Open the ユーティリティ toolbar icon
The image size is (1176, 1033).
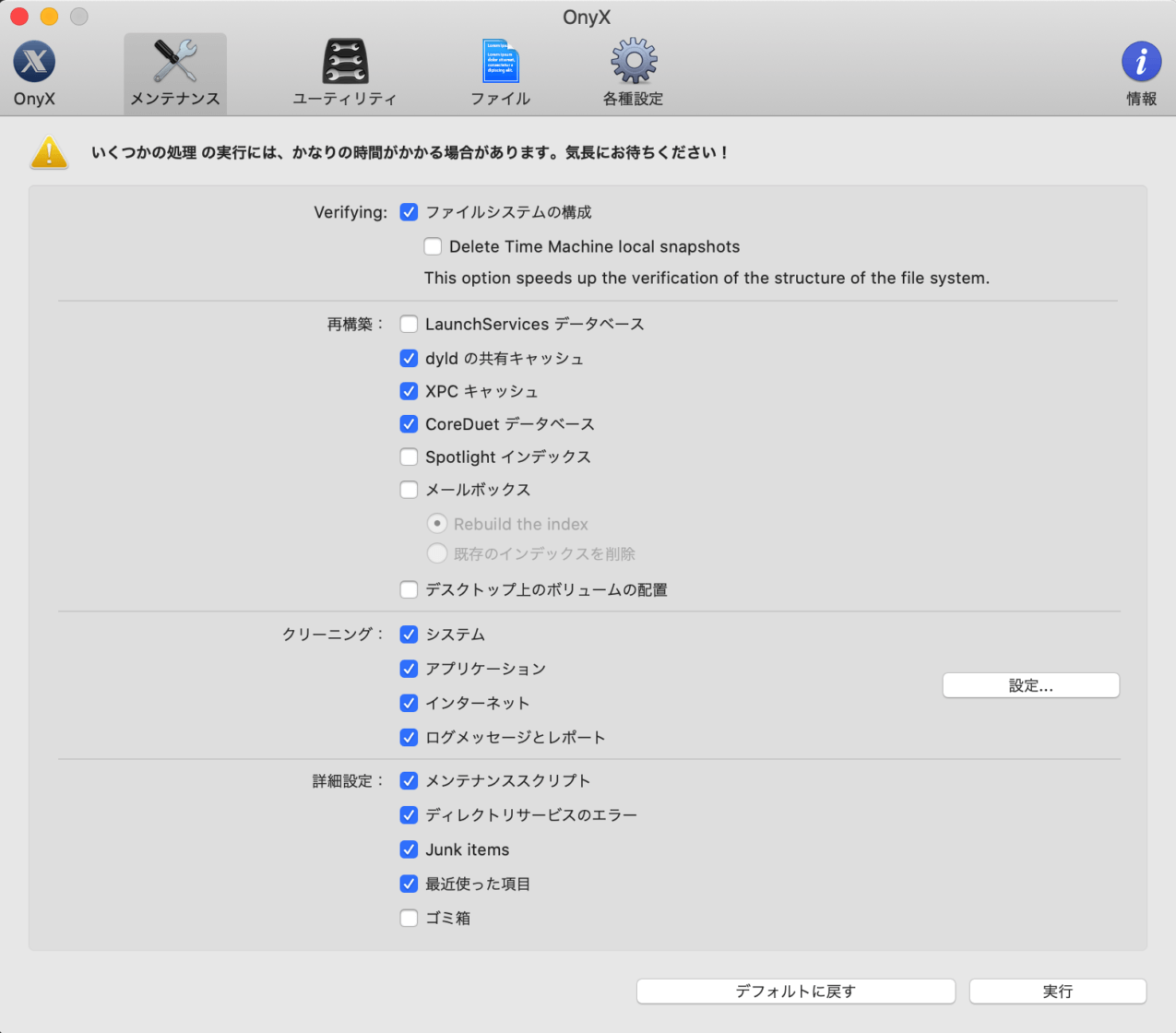(x=345, y=63)
